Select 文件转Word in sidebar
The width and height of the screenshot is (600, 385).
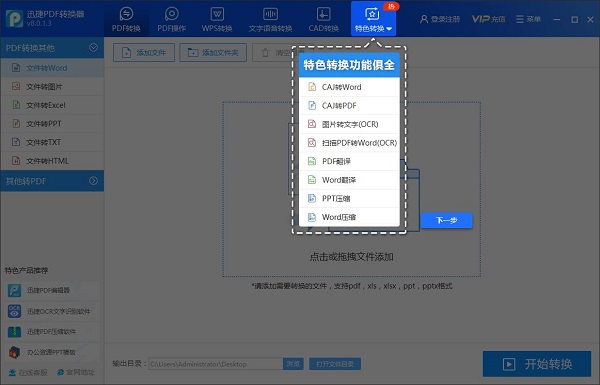(x=52, y=68)
